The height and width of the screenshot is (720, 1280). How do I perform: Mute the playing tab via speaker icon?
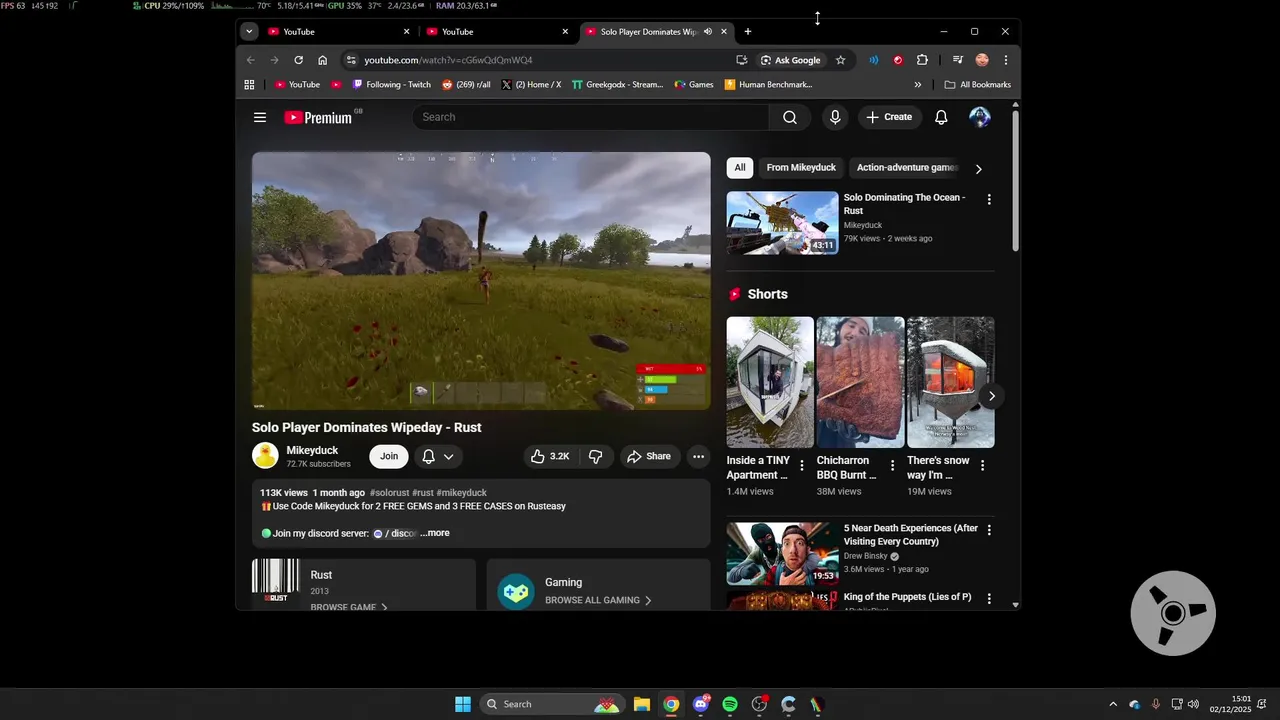(x=707, y=32)
